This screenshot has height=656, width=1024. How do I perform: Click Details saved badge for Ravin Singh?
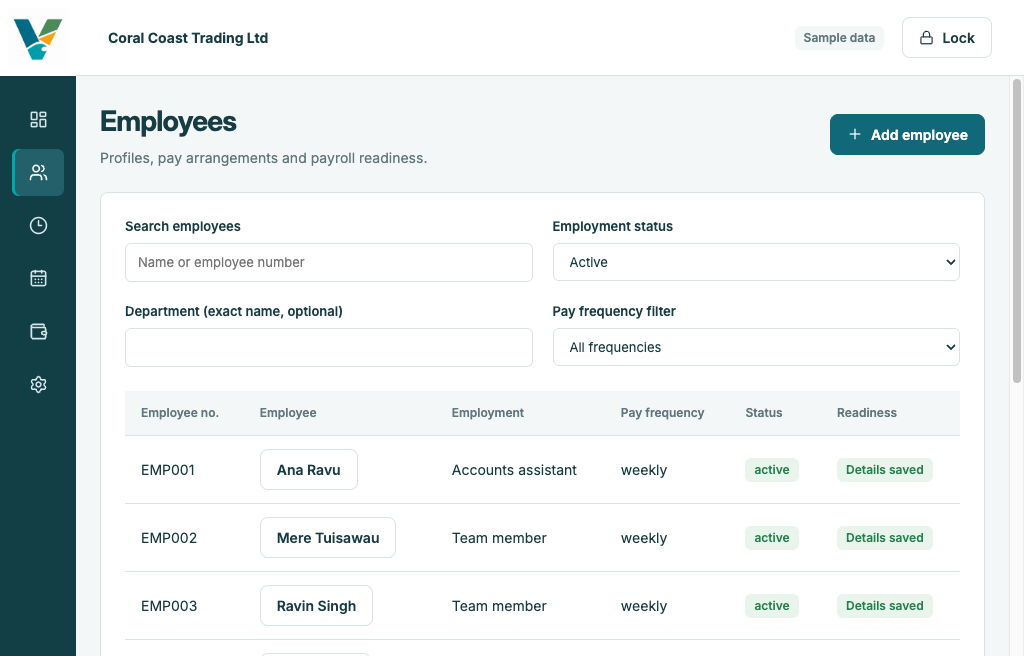pyautogui.click(x=885, y=606)
